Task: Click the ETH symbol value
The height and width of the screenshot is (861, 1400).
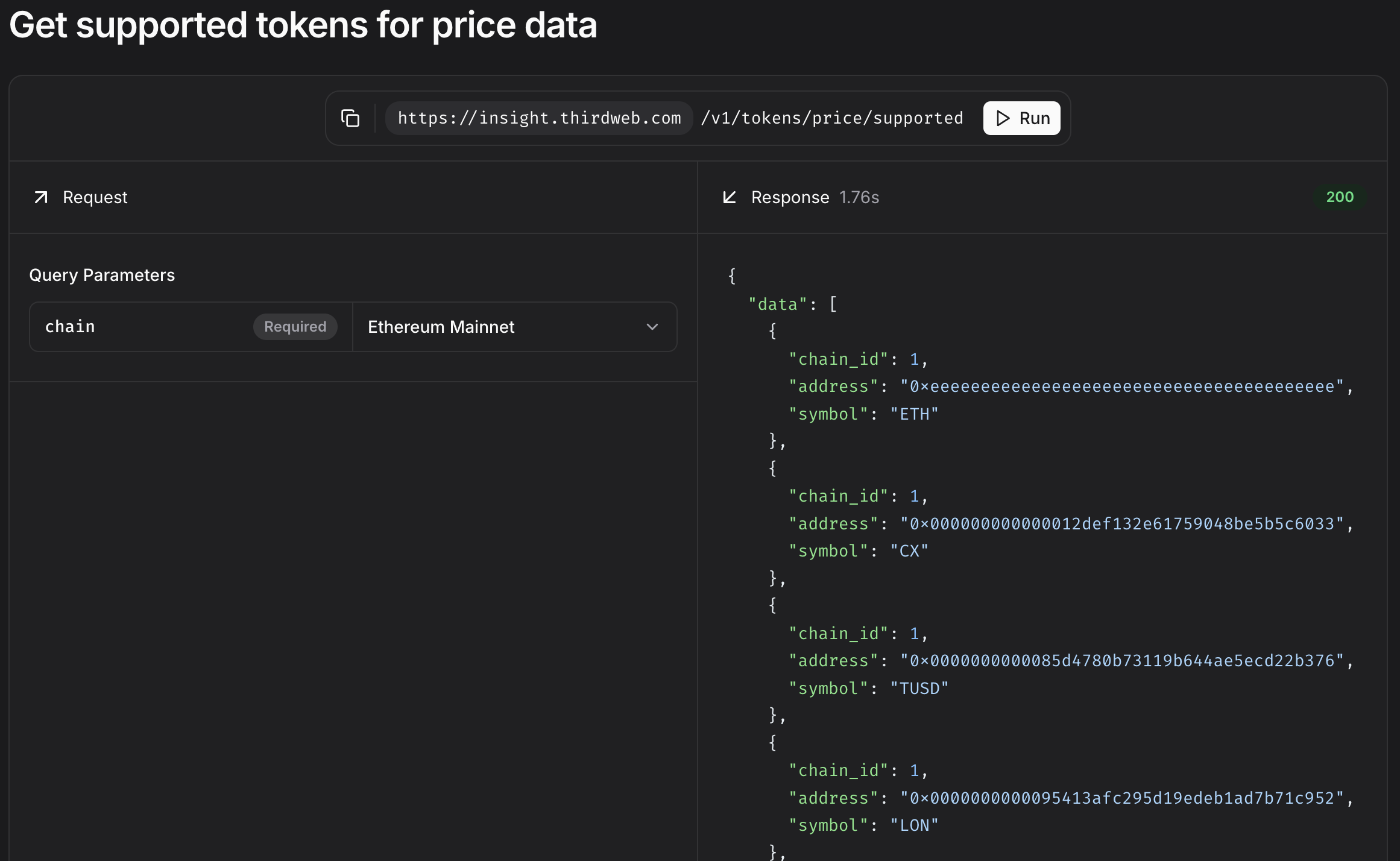Action: 914,414
